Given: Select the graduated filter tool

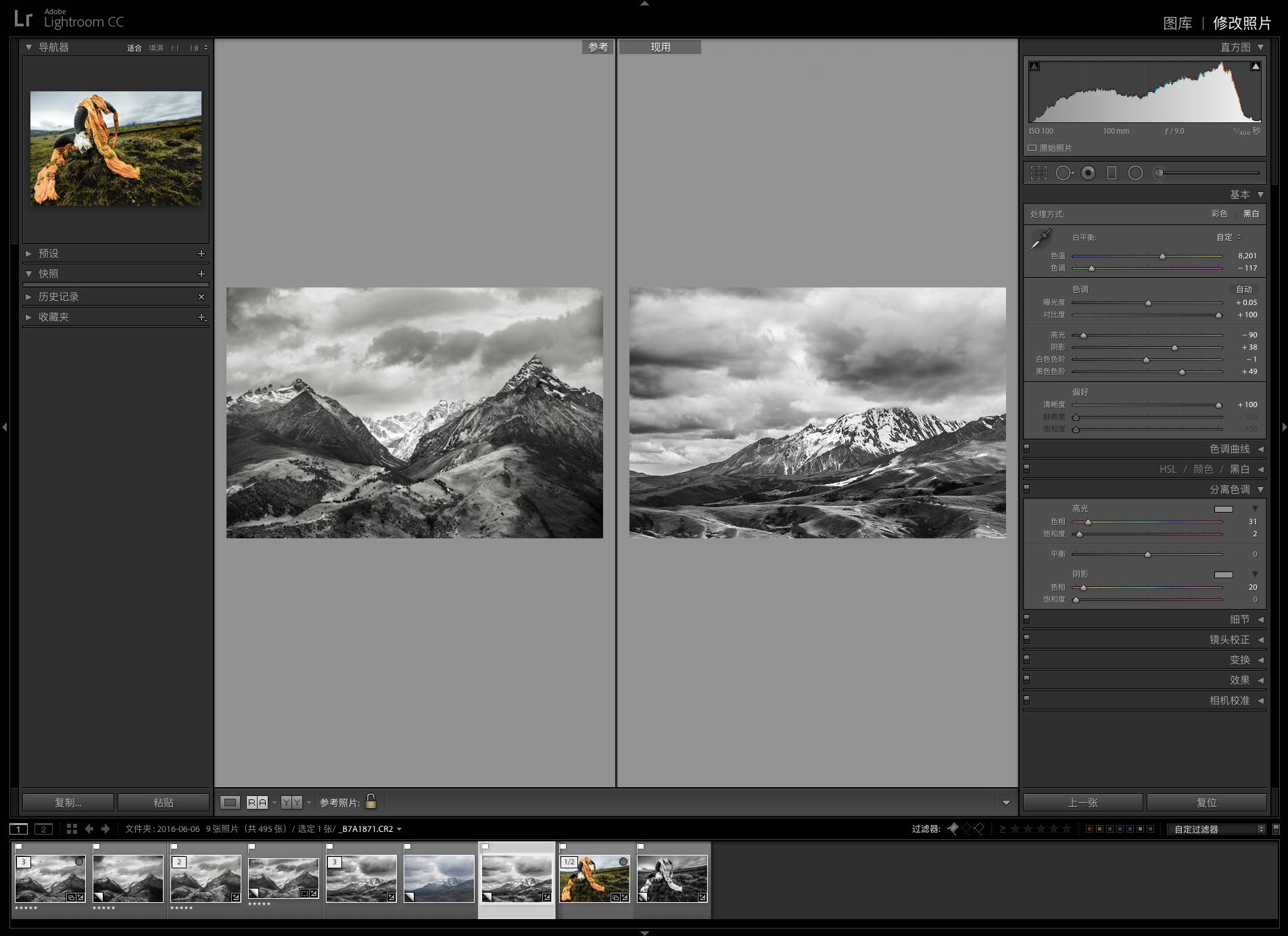Looking at the screenshot, I should (x=1112, y=173).
